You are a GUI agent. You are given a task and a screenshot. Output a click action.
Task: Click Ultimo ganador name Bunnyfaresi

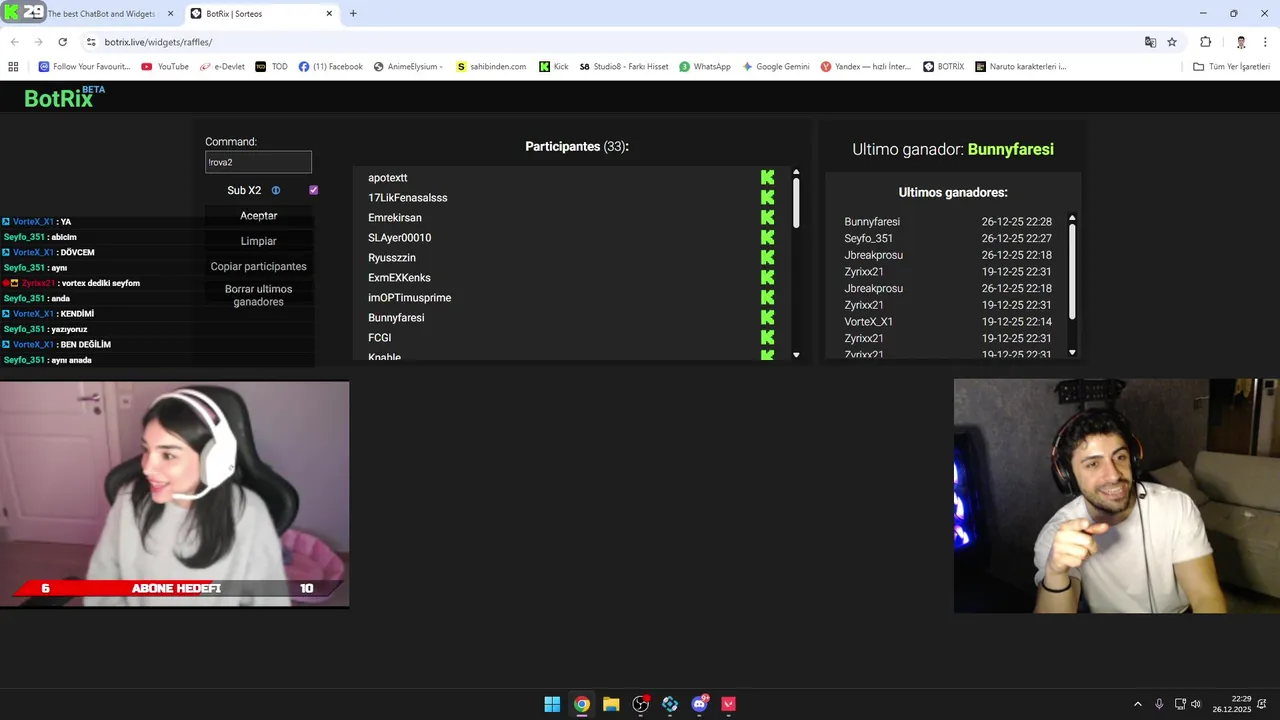pyautogui.click(x=1011, y=149)
